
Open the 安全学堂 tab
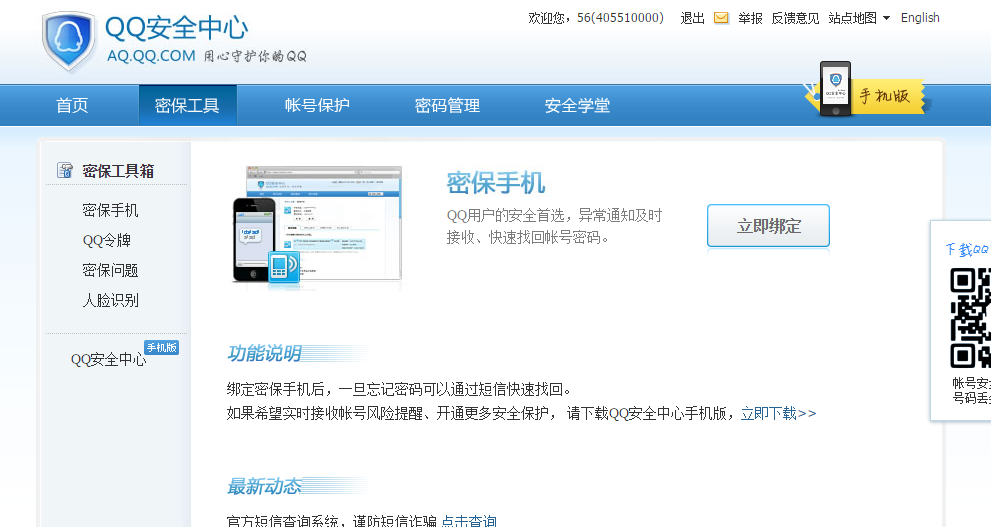coord(578,106)
